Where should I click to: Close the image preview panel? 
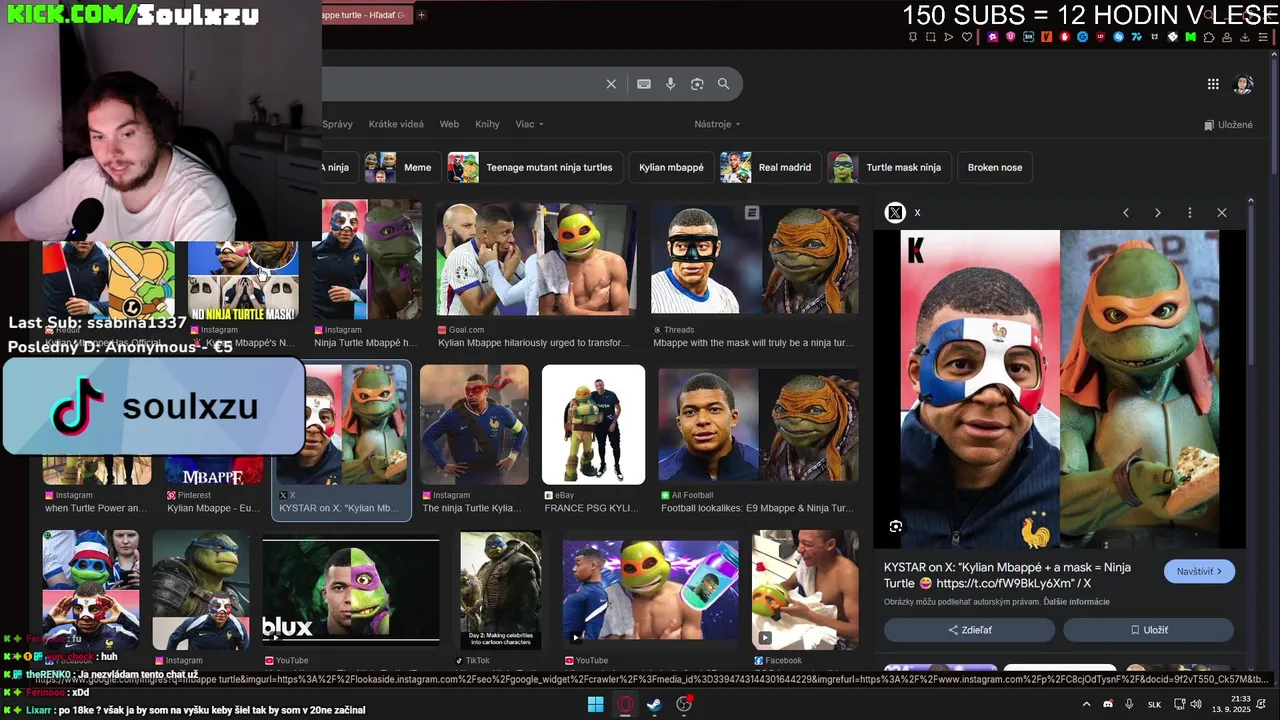point(1222,212)
